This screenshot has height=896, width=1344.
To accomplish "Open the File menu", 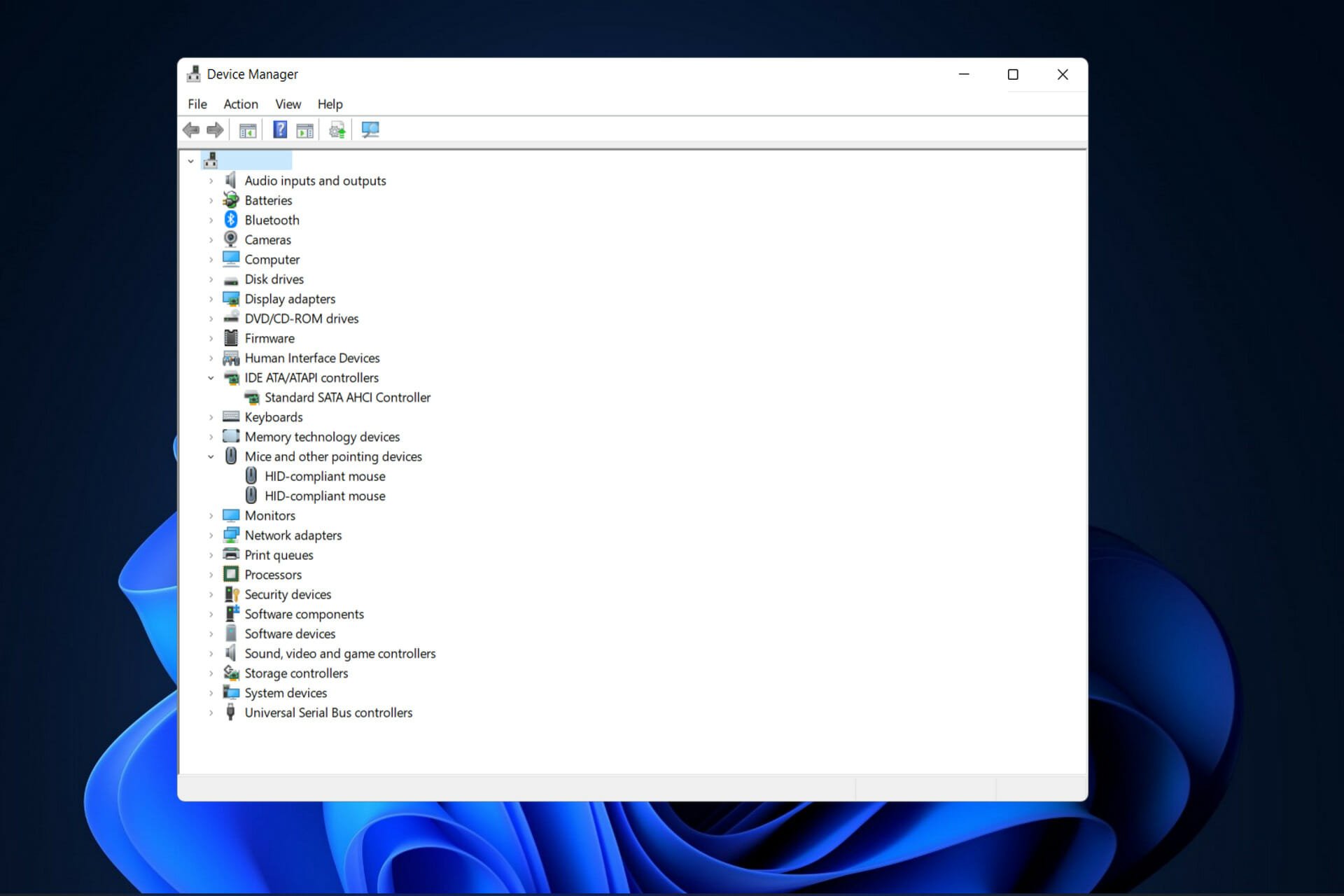I will pyautogui.click(x=198, y=104).
